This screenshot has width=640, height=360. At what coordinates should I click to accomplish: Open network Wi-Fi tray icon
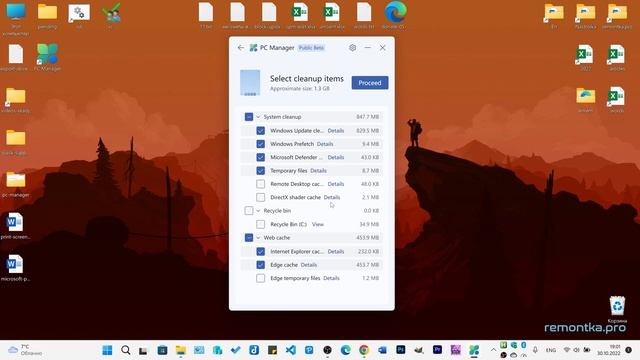(567, 350)
